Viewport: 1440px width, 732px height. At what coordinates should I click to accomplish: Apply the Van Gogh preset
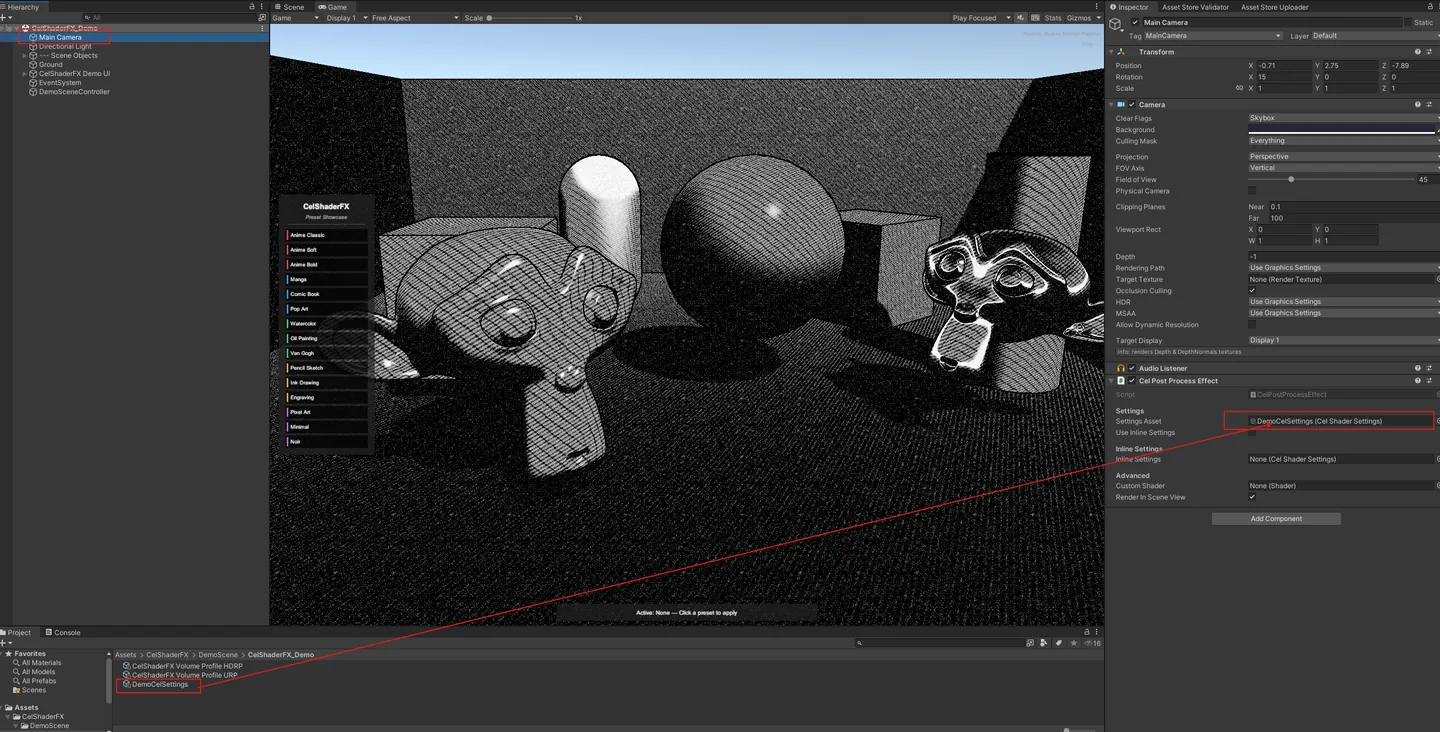click(x=327, y=353)
